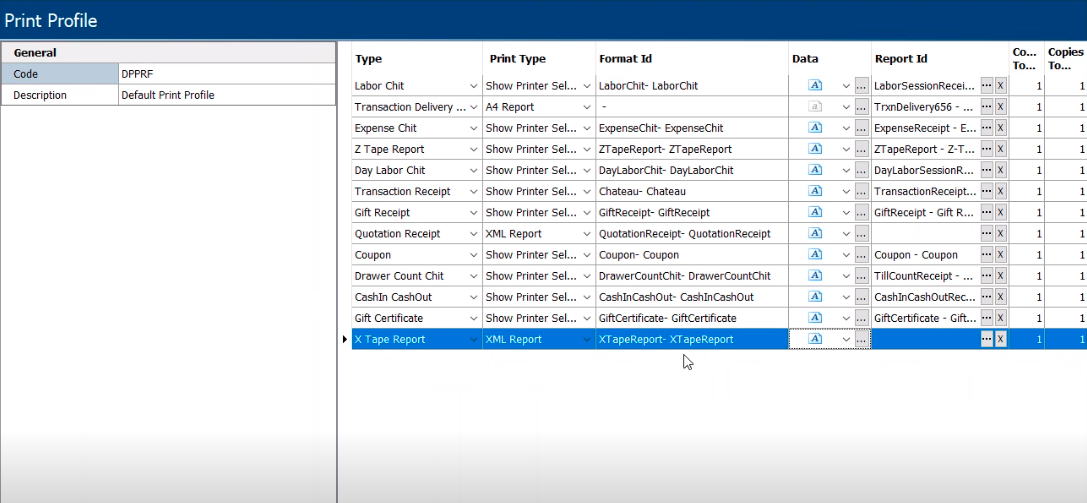
Task: Open Data dropdown arrow in Gift Receipt row
Action: point(846,213)
